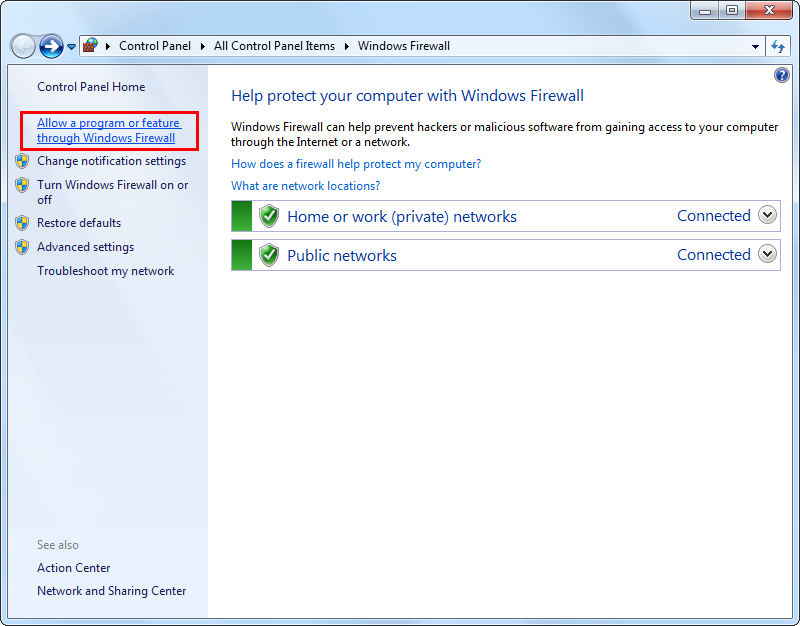This screenshot has width=800, height=626.
Task: Open Advanced settings link
Action: click(86, 247)
